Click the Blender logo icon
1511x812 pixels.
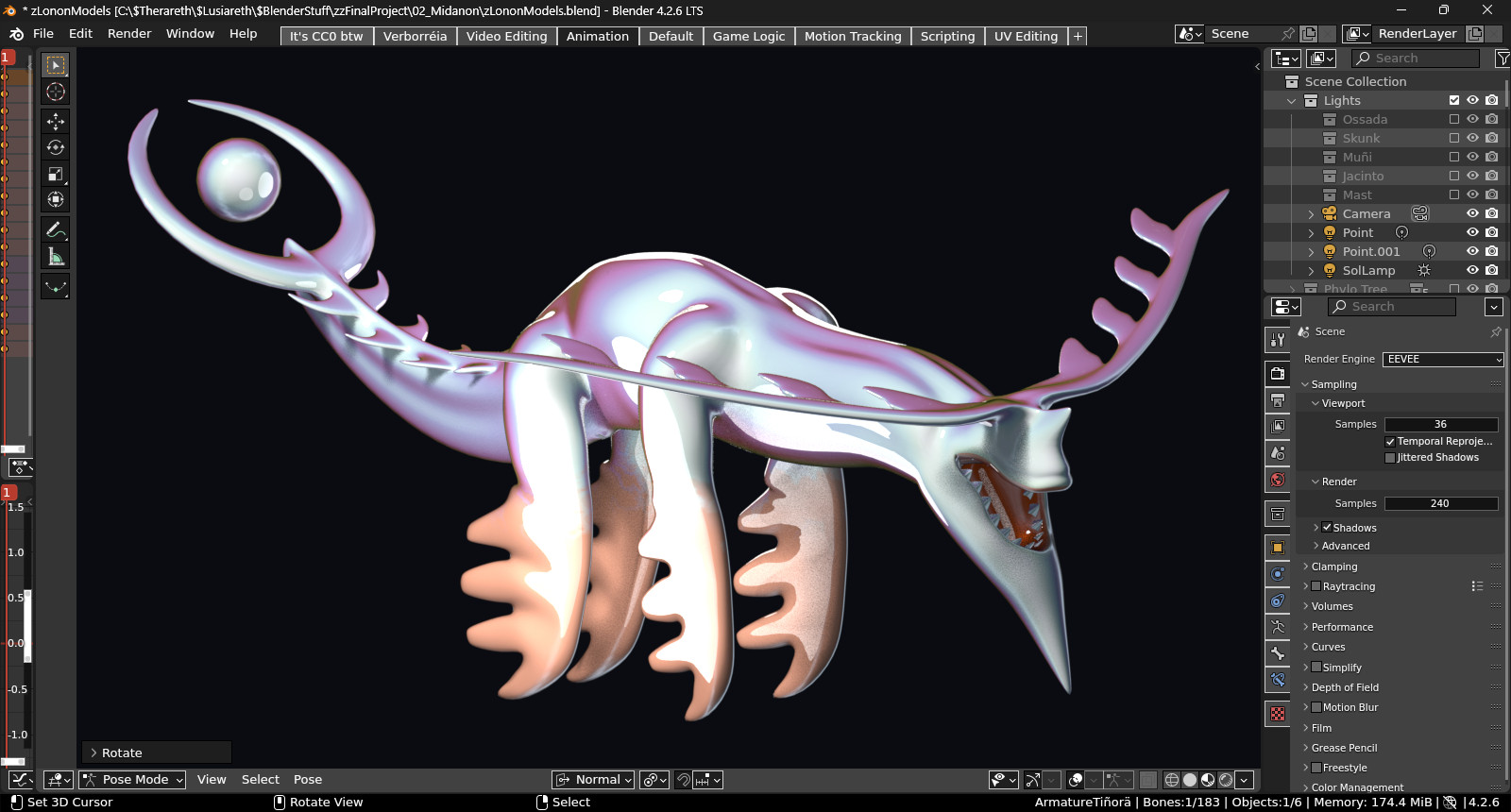[x=16, y=34]
